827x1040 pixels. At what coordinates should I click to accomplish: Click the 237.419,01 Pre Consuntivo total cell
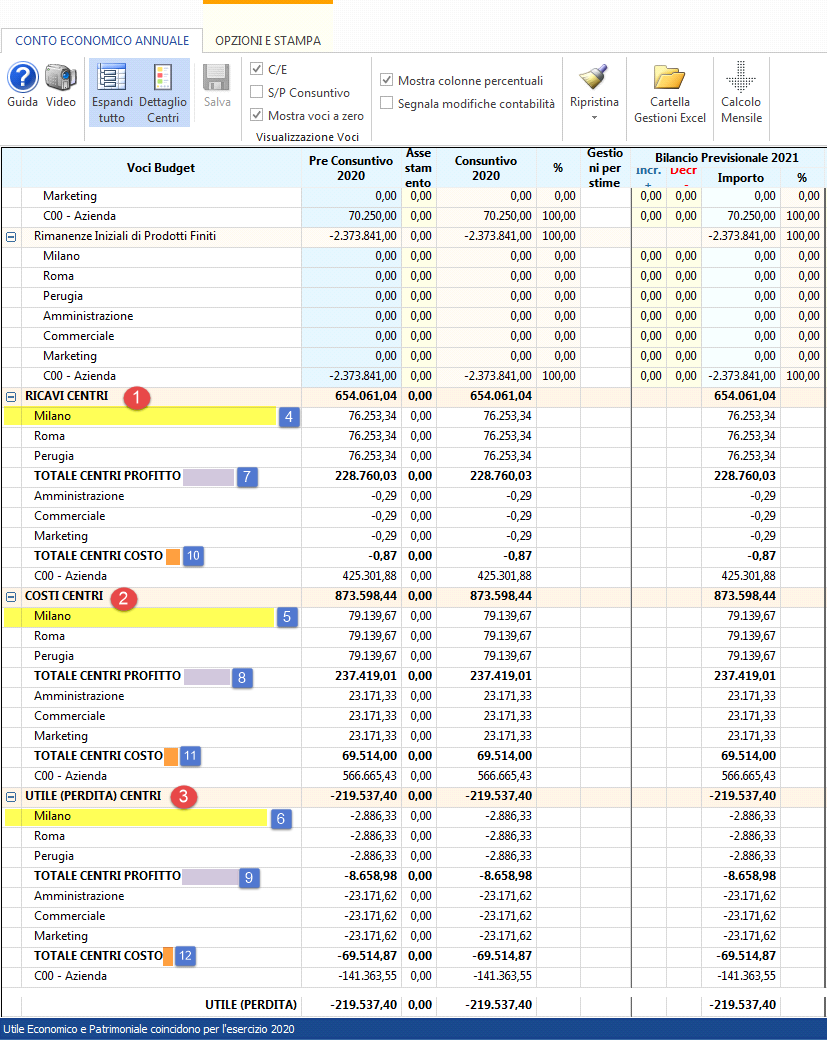pos(351,676)
